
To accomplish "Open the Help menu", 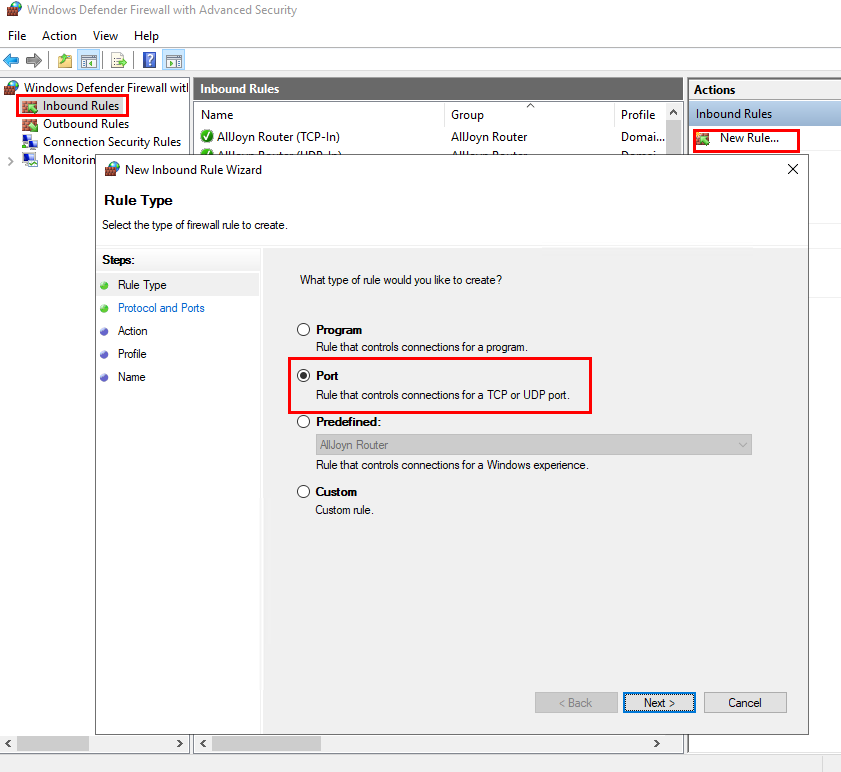I will (146, 36).
